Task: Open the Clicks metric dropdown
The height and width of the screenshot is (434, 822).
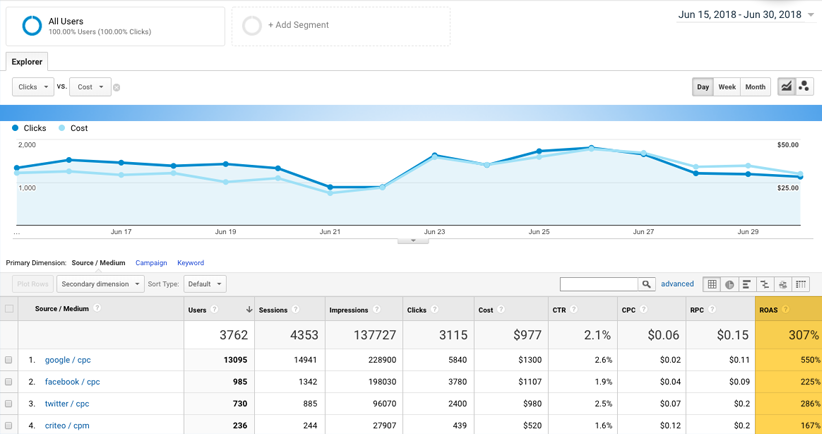Action: tap(33, 87)
